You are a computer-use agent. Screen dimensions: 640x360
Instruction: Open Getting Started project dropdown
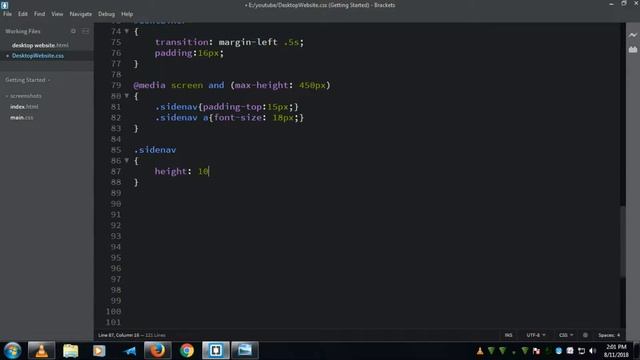27,80
